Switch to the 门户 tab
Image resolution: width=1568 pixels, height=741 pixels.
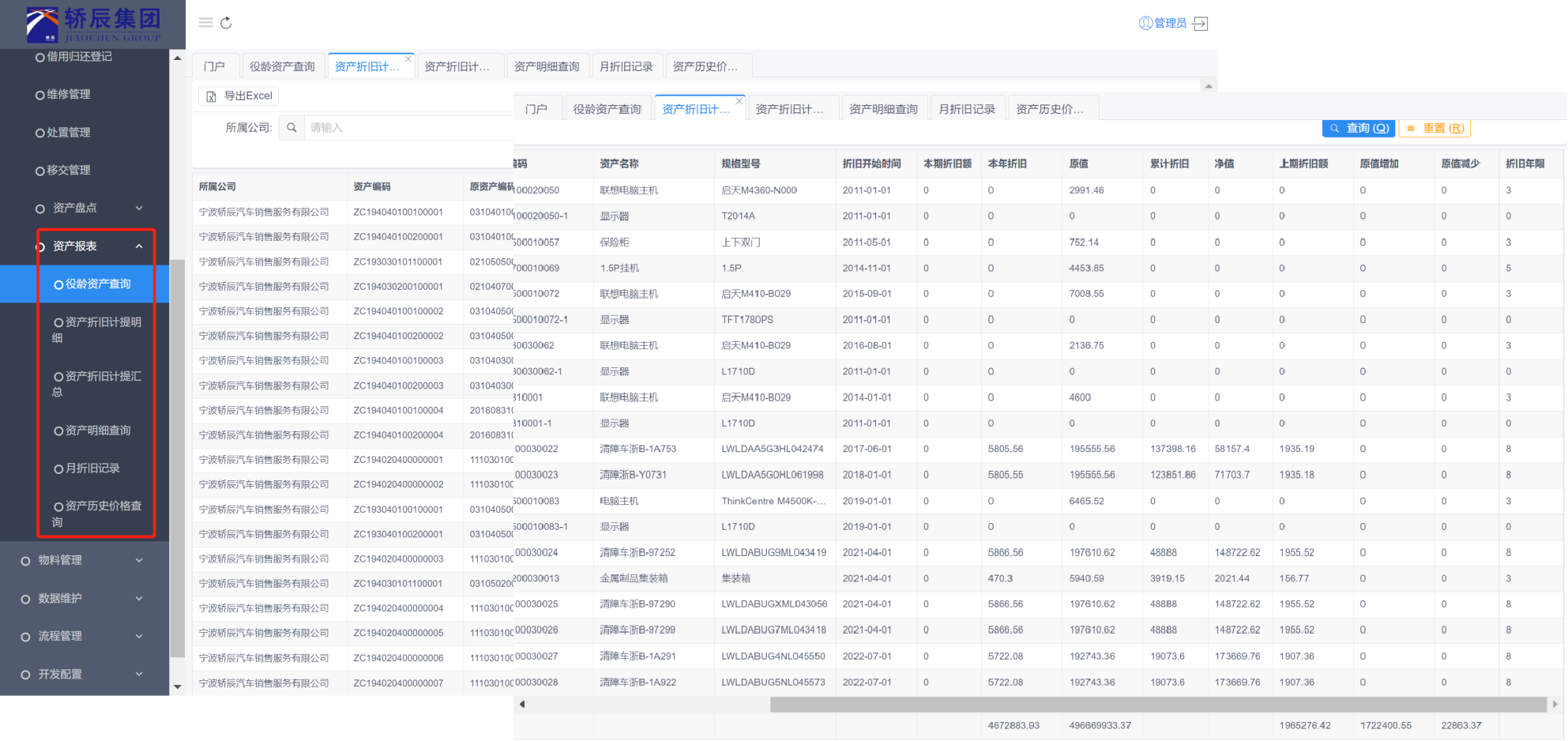(213, 66)
